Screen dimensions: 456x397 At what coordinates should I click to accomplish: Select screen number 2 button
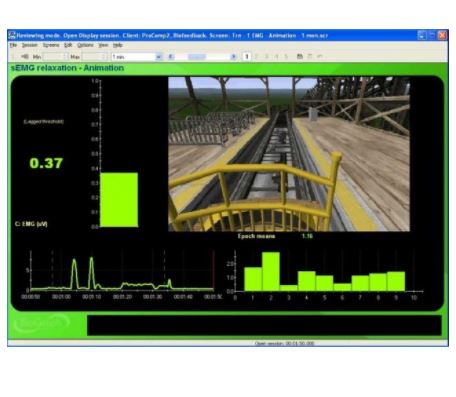(256, 57)
